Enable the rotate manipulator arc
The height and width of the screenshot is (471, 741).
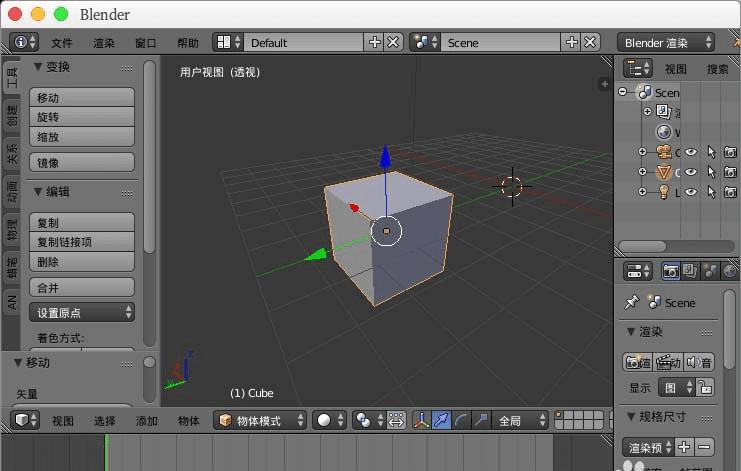pos(461,420)
